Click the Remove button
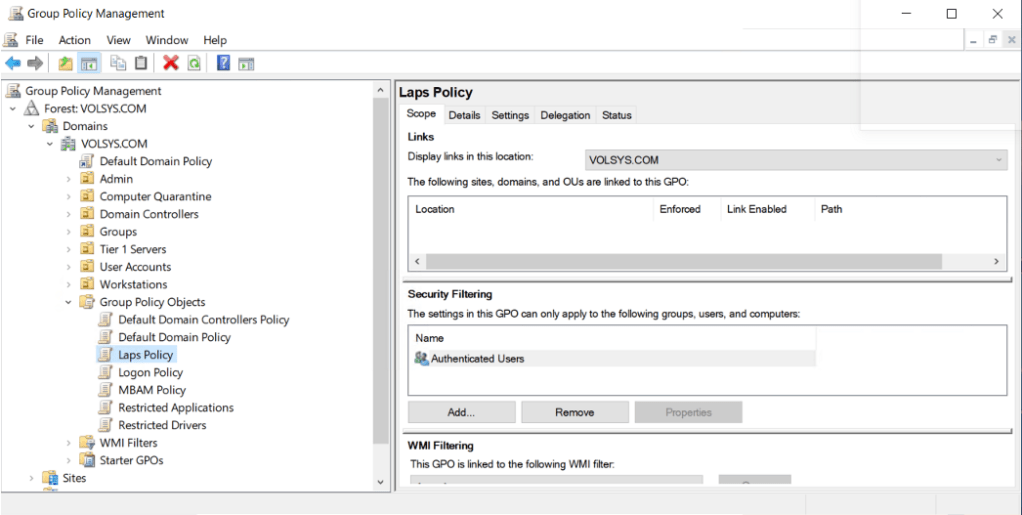 point(574,412)
